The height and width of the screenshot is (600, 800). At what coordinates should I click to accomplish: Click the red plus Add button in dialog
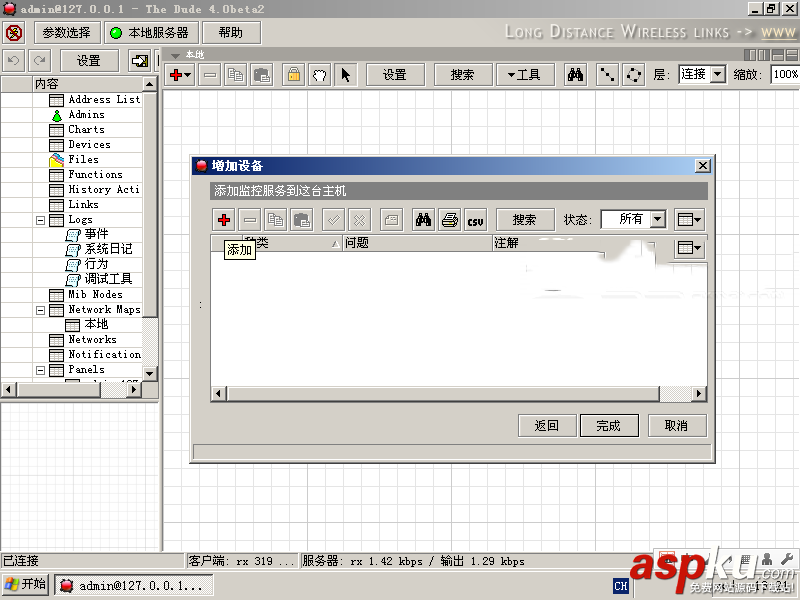[223, 220]
